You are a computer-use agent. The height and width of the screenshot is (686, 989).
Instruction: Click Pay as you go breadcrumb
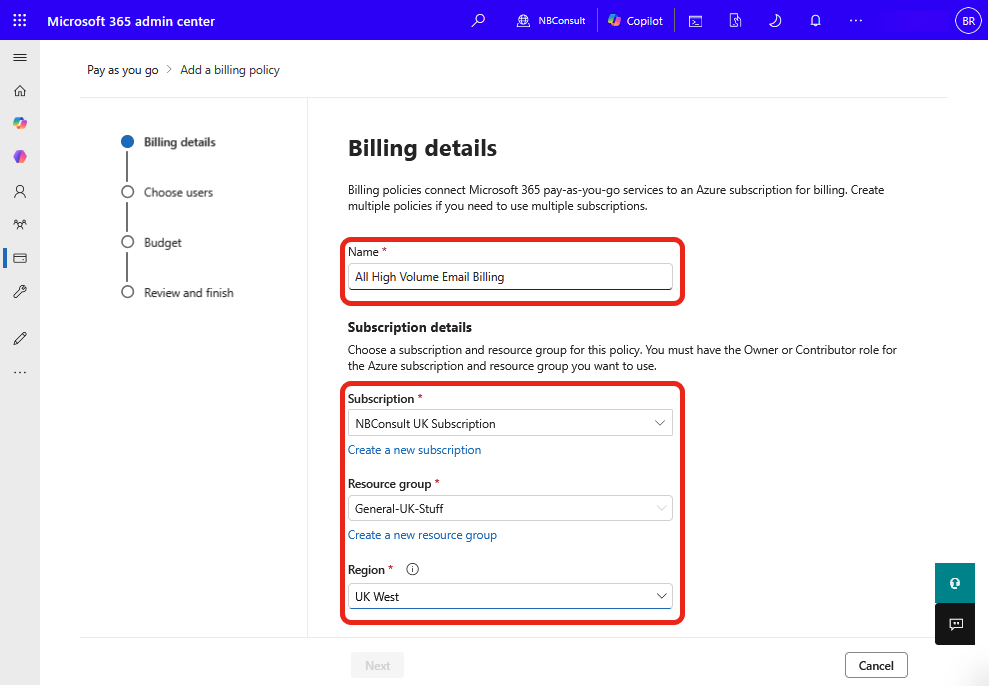tap(123, 70)
